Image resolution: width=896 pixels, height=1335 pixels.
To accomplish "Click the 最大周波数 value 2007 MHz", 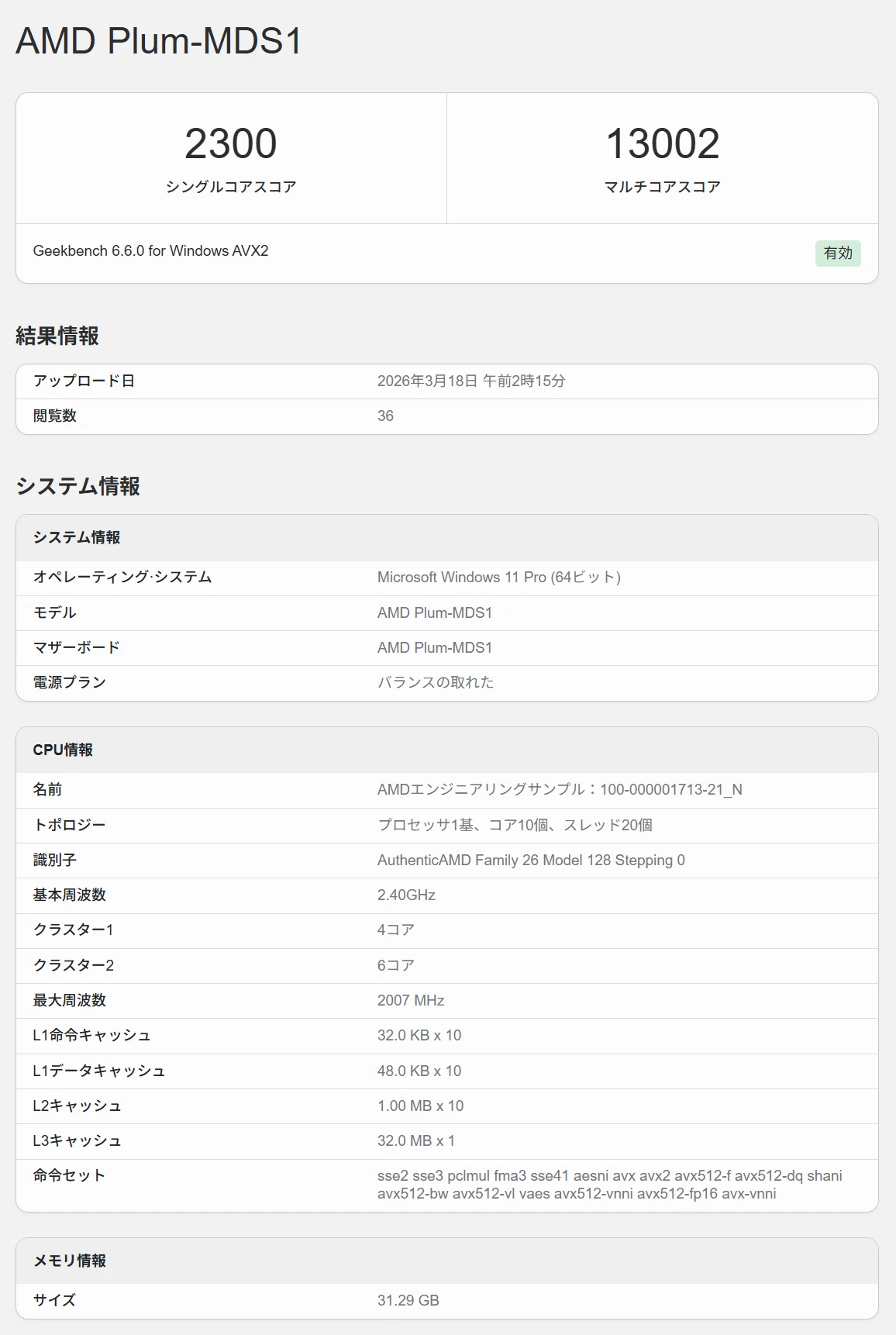I will 411,1000.
